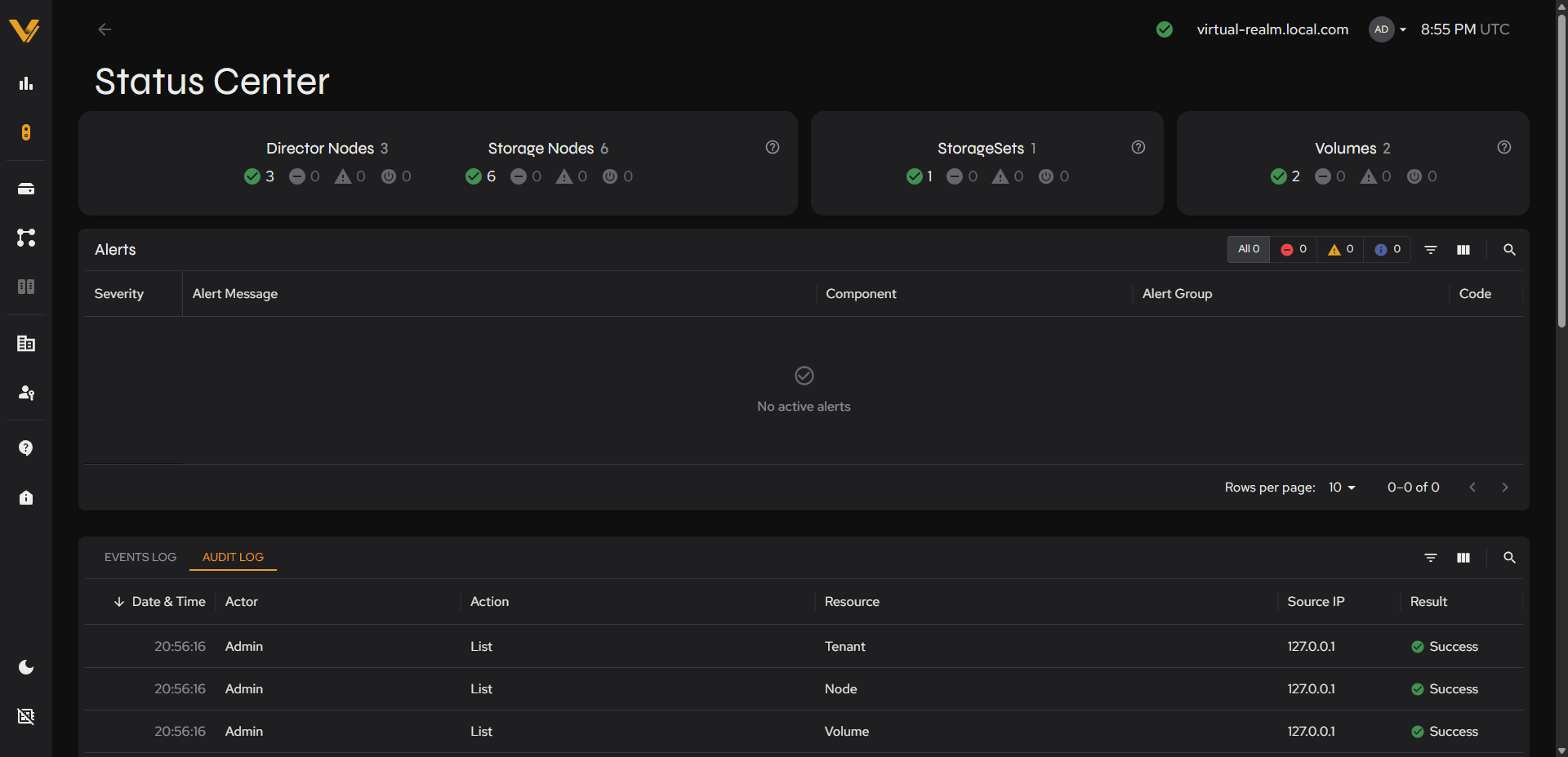Open the audit log columns icon
This screenshot has height=757, width=1568.
click(1463, 558)
